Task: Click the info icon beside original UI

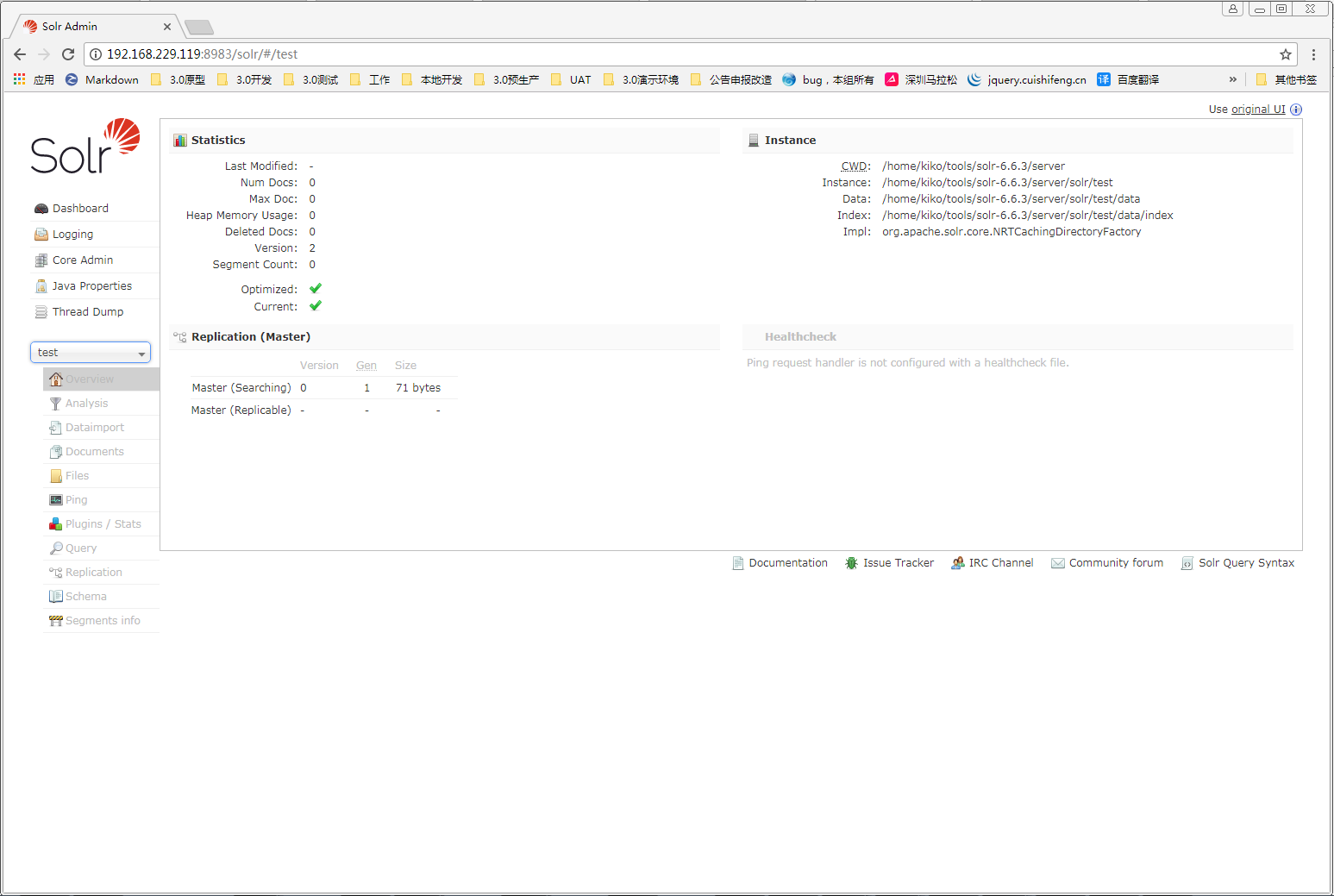Action: point(1296,110)
